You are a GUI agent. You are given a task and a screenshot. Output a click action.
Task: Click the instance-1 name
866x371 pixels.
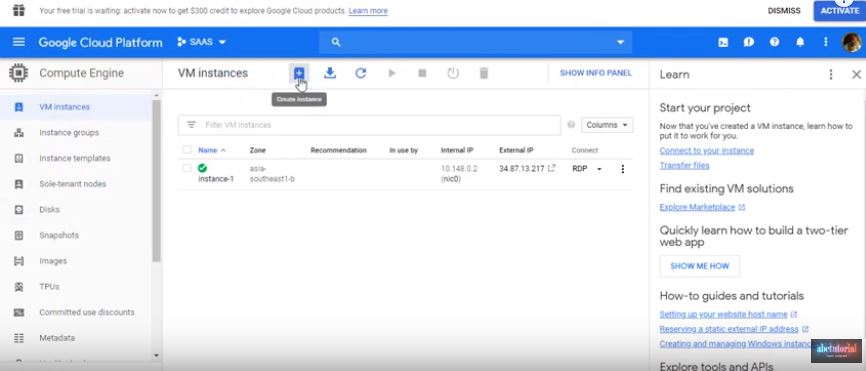(x=216, y=179)
